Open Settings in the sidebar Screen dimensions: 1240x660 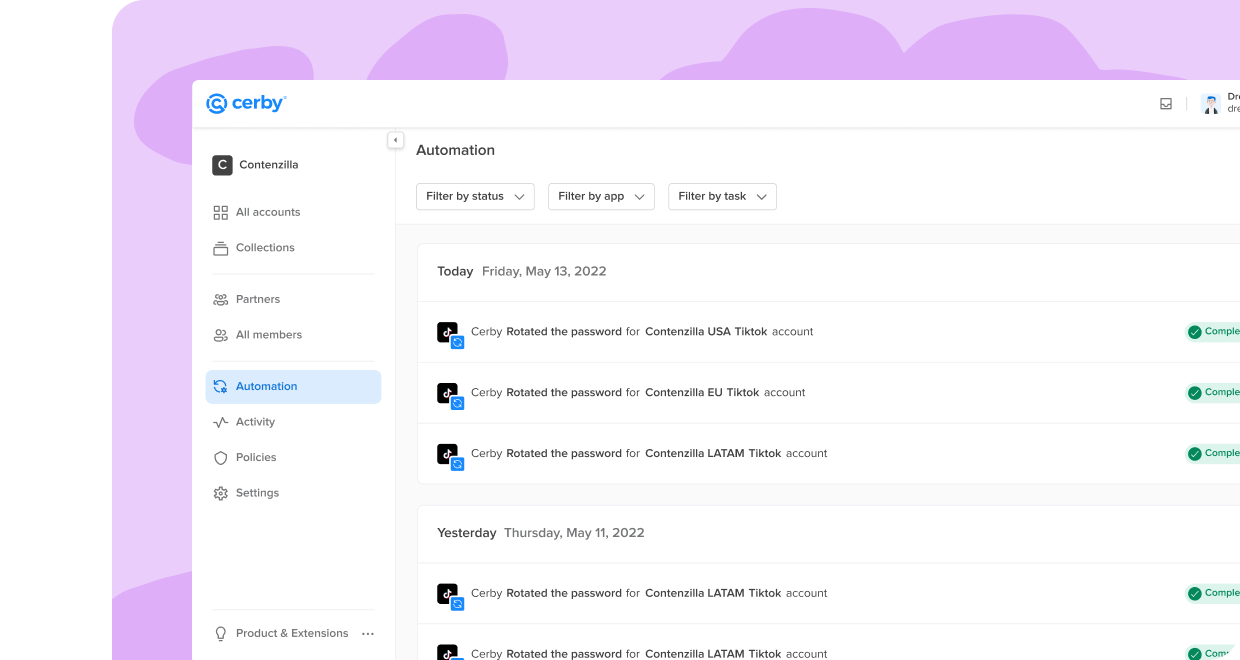[247, 493]
